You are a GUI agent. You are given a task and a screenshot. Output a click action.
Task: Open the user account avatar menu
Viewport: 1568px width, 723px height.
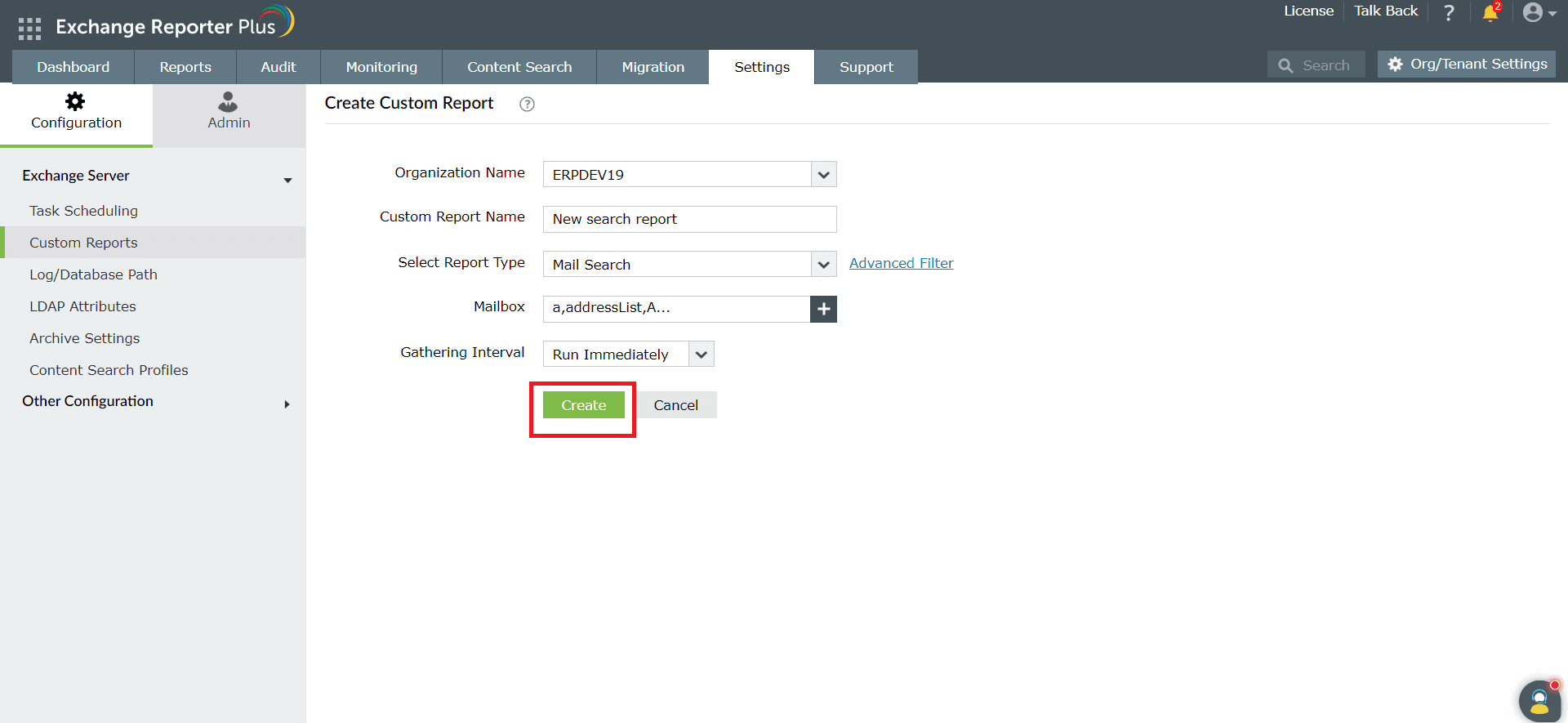(1539, 12)
